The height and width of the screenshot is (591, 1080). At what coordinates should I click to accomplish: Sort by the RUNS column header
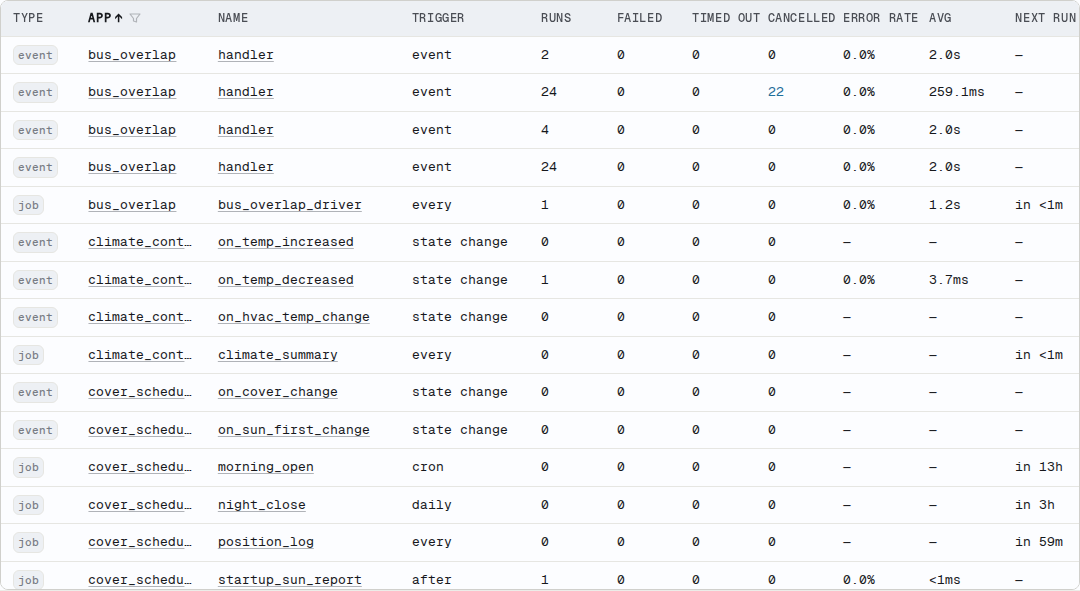556,18
